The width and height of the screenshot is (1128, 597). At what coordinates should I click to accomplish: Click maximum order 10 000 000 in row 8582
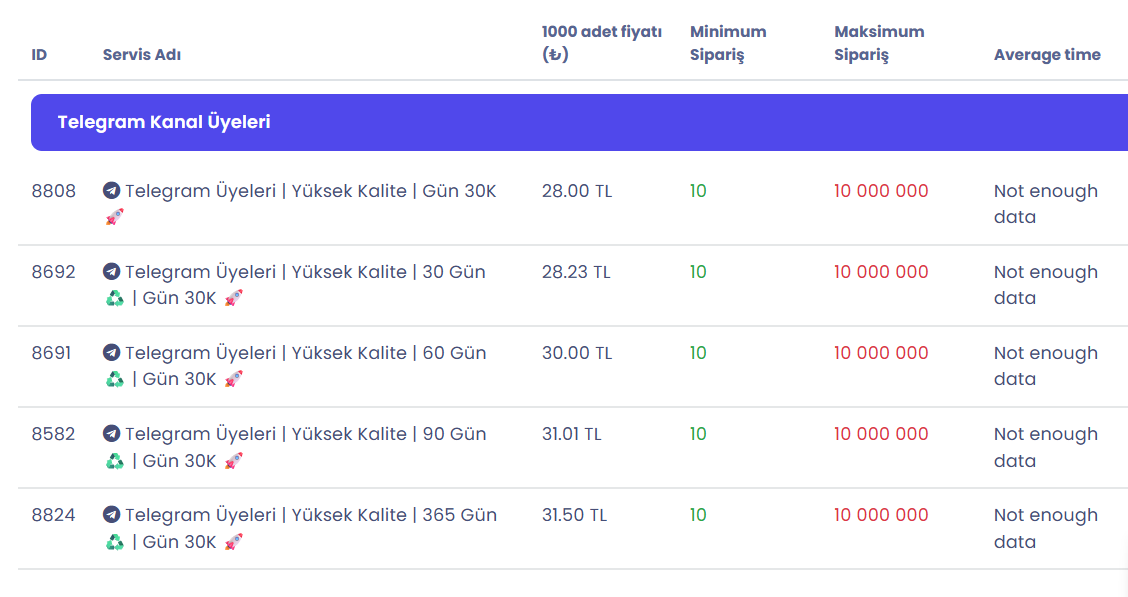pos(881,434)
